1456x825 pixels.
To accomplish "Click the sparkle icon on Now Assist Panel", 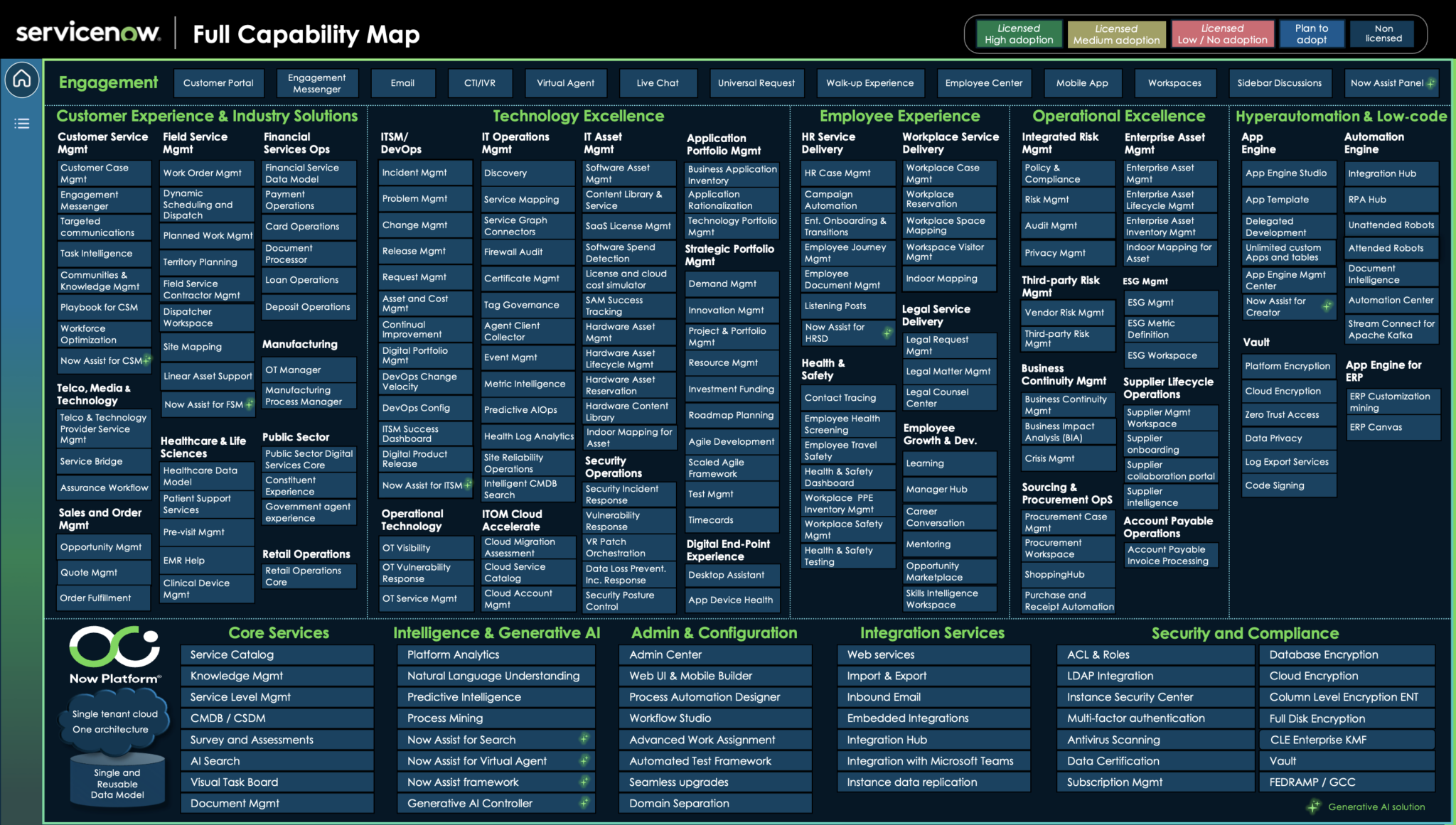I will (1431, 83).
